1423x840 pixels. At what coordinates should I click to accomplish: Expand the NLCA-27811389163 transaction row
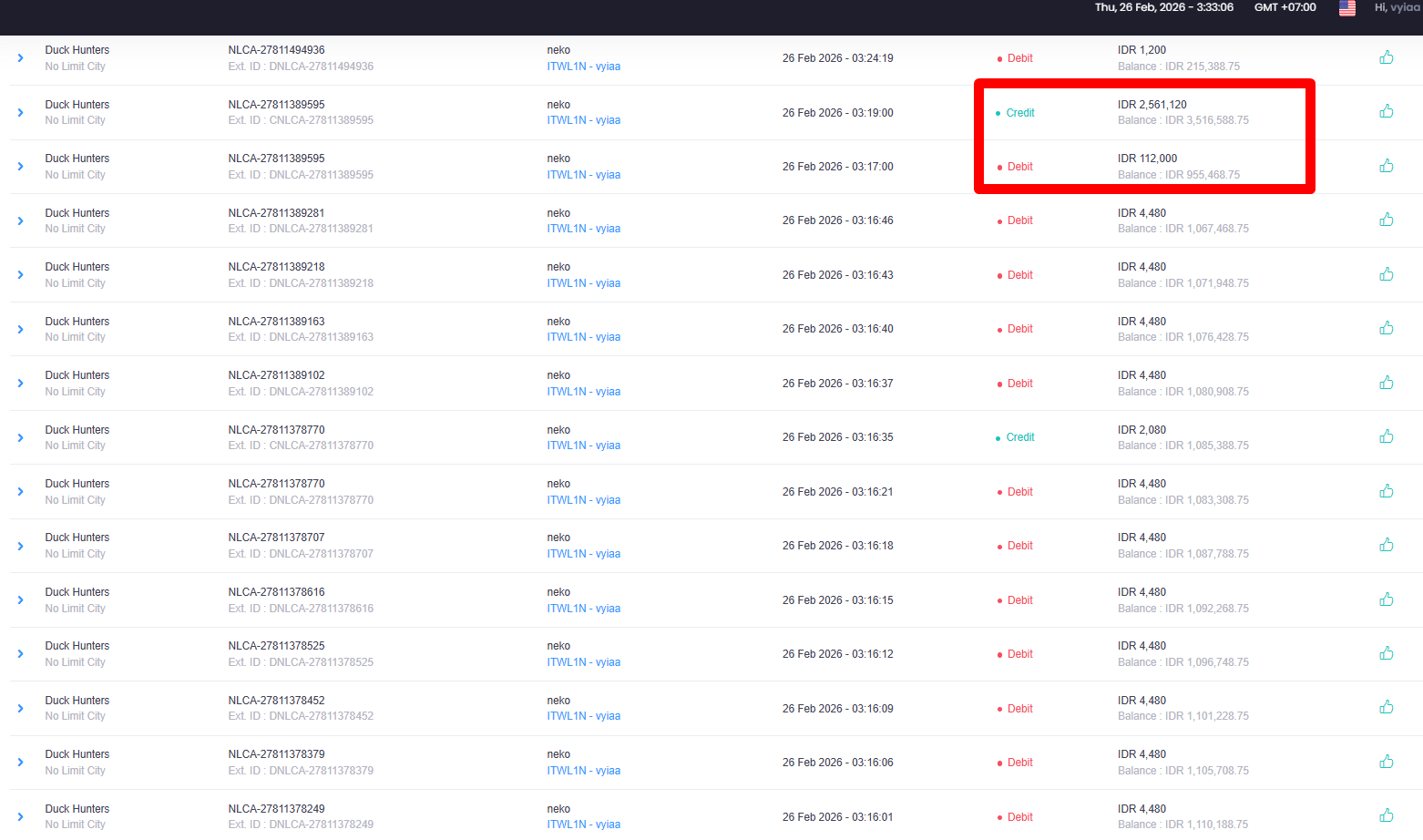[x=20, y=329]
